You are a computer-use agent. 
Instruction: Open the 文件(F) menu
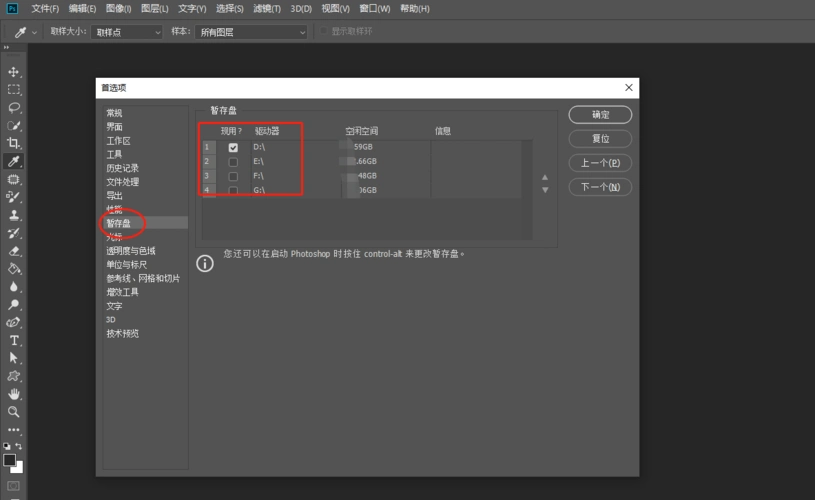(x=45, y=9)
